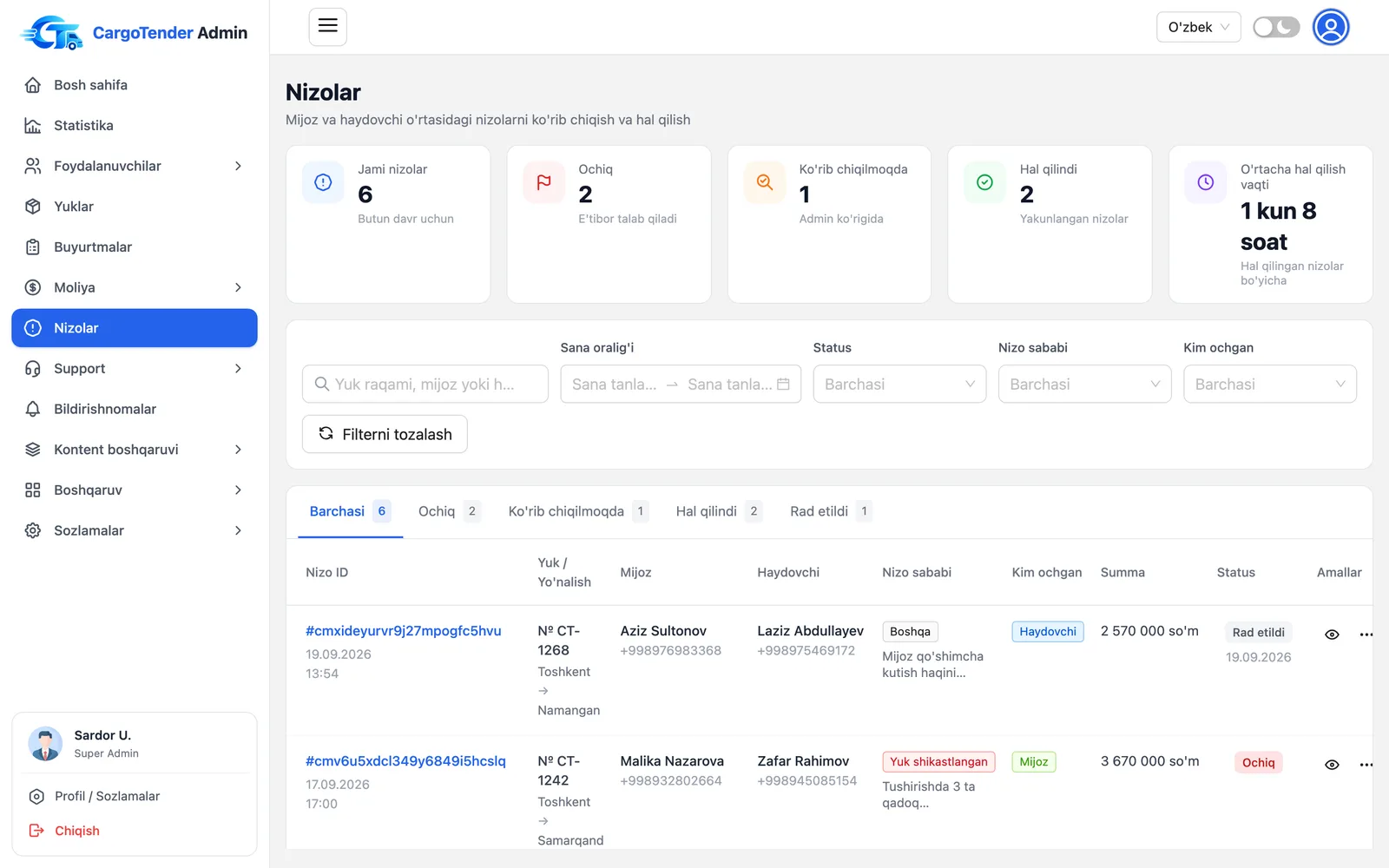Open more actions for Aziz Sultonov dispute
The image size is (1389, 868).
click(x=1366, y=635)
